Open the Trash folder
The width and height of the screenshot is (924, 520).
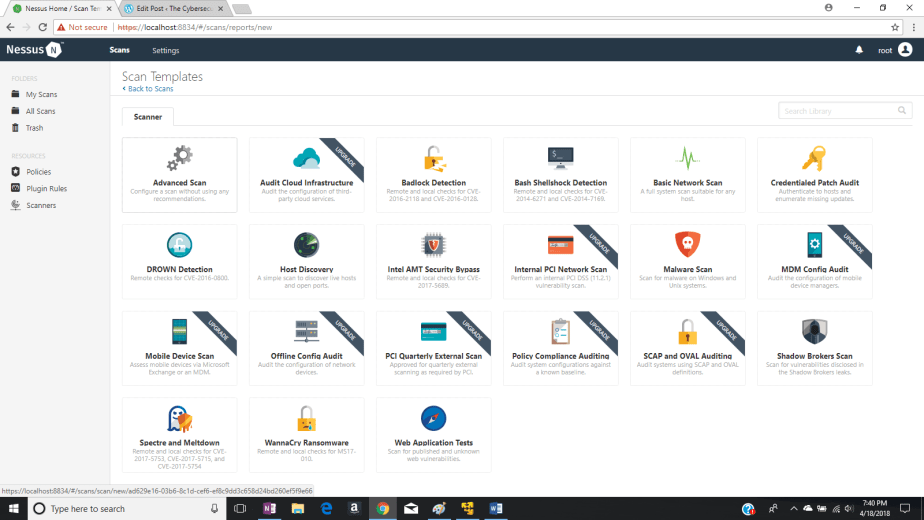pos(34,128)
